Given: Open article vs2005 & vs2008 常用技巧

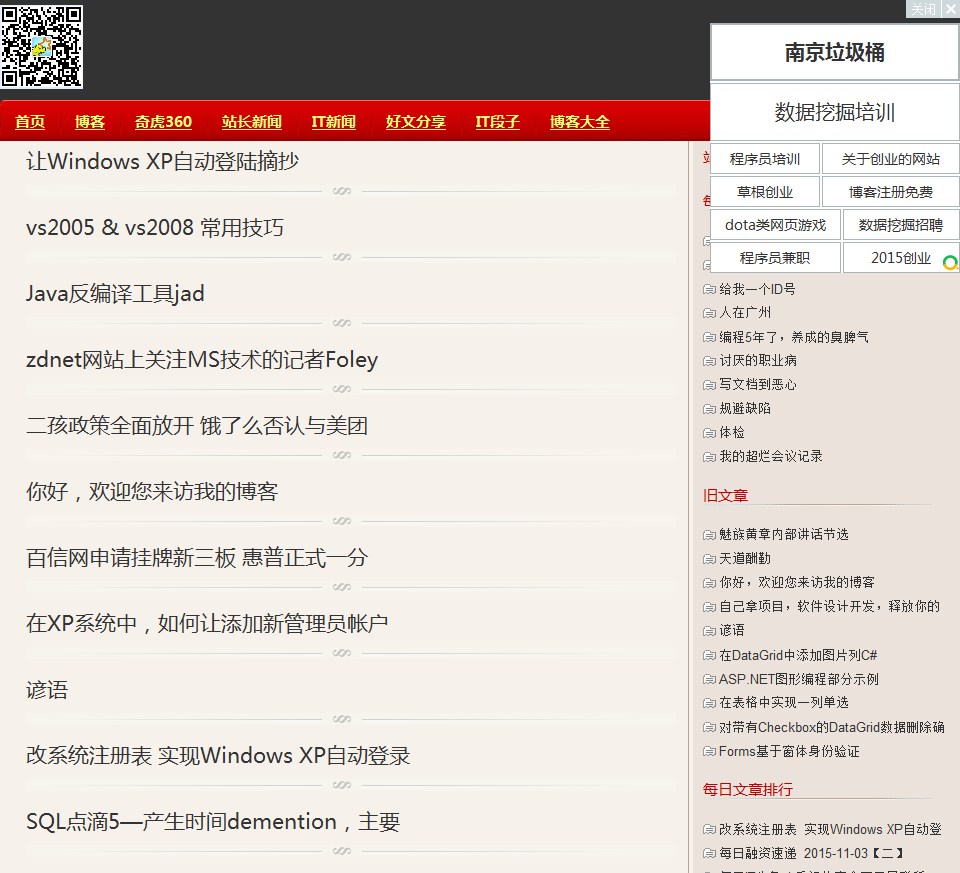Looking at the screenshot, I should 155,228.
